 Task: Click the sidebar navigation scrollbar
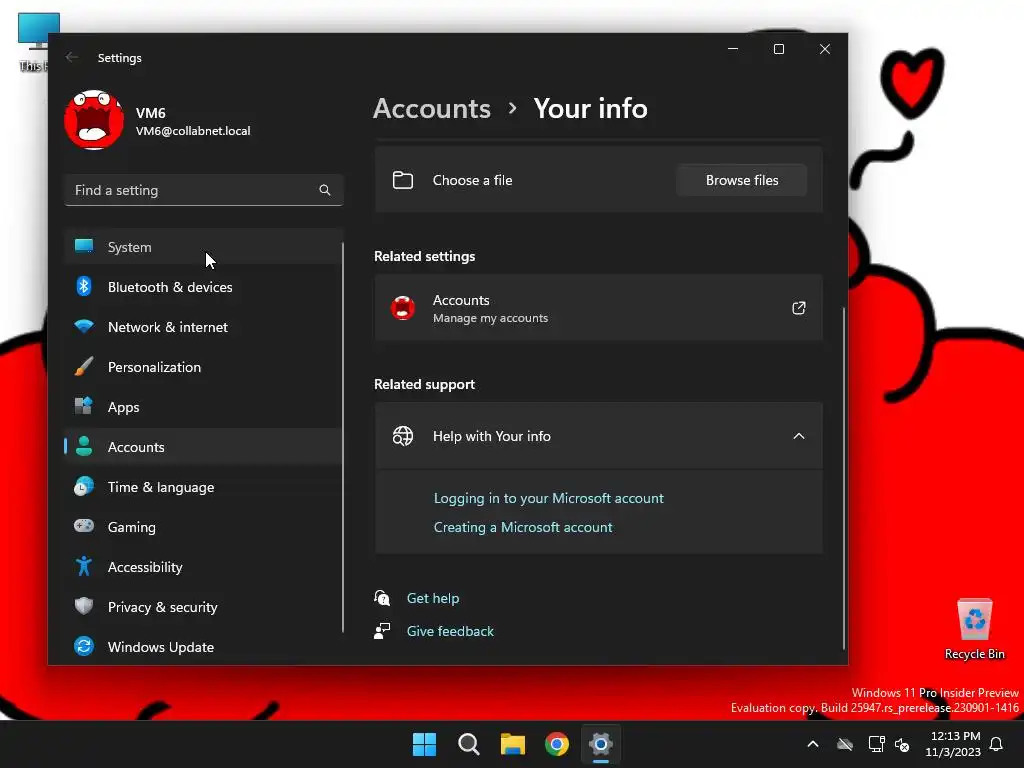pos(343,438)
